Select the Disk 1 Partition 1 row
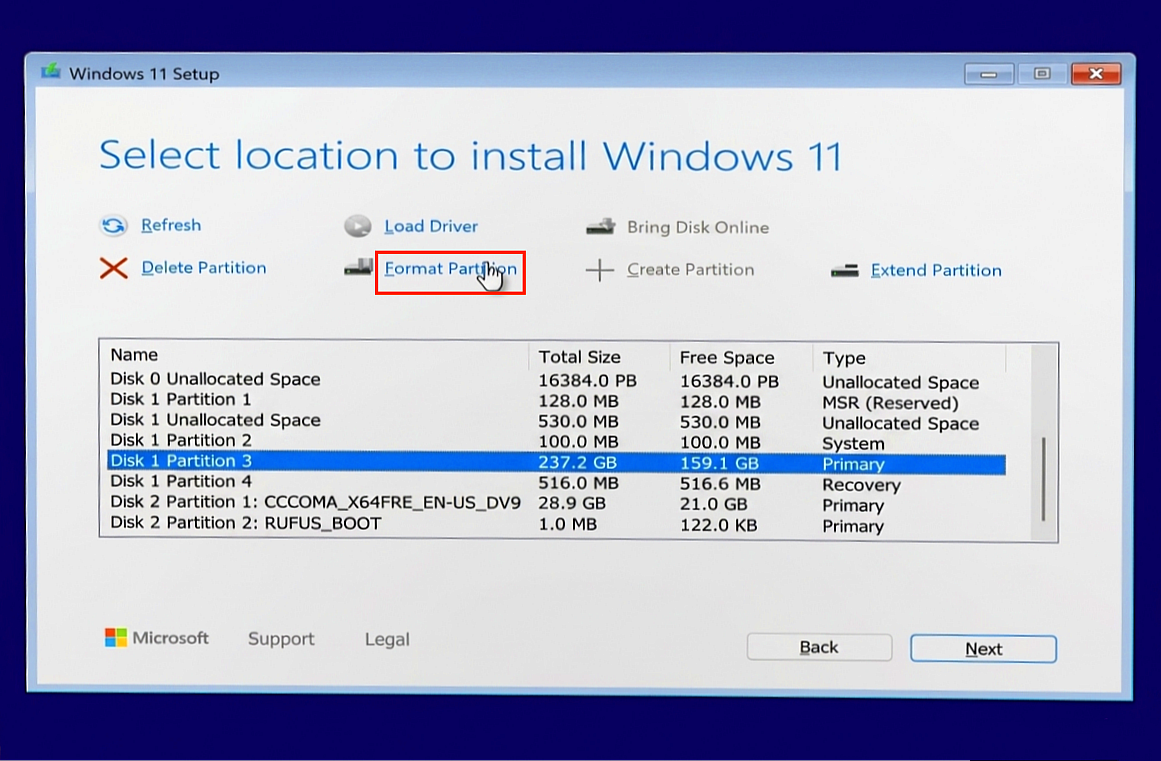This screenshot has height=761, width=1161. click(556, 400)
